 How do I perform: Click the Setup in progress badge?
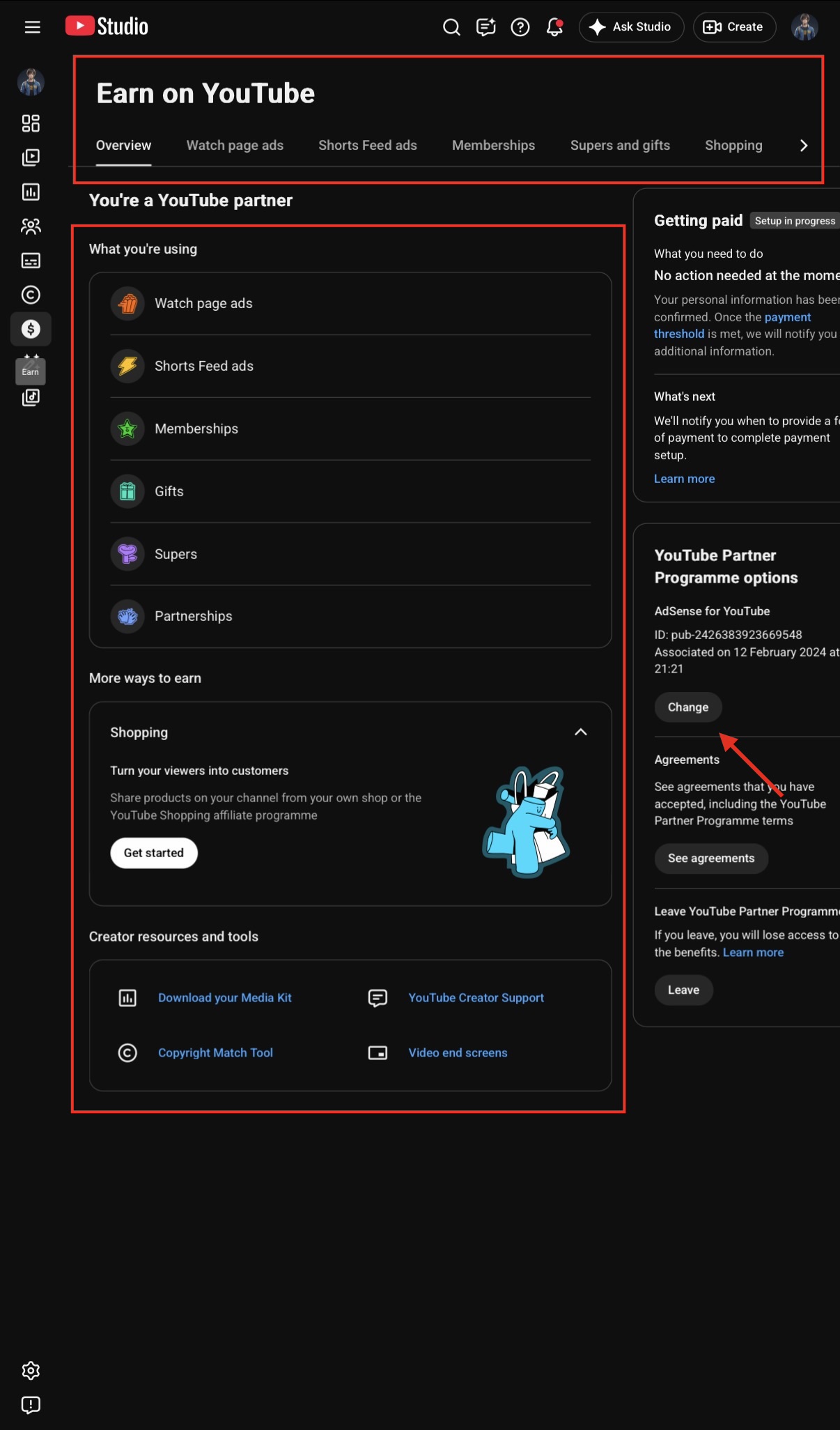(795, 221)
